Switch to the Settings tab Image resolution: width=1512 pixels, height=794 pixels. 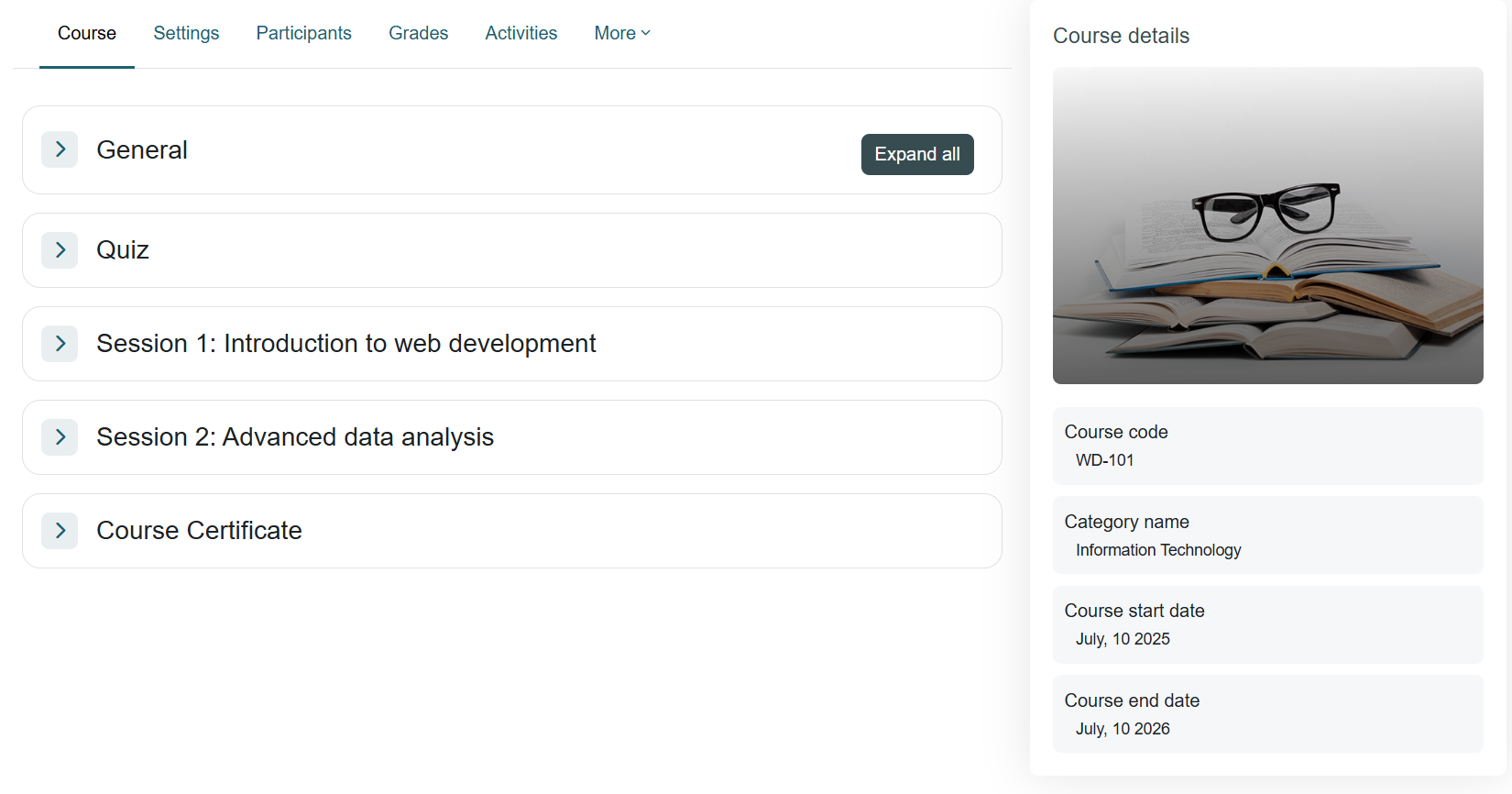click(186, 33)
